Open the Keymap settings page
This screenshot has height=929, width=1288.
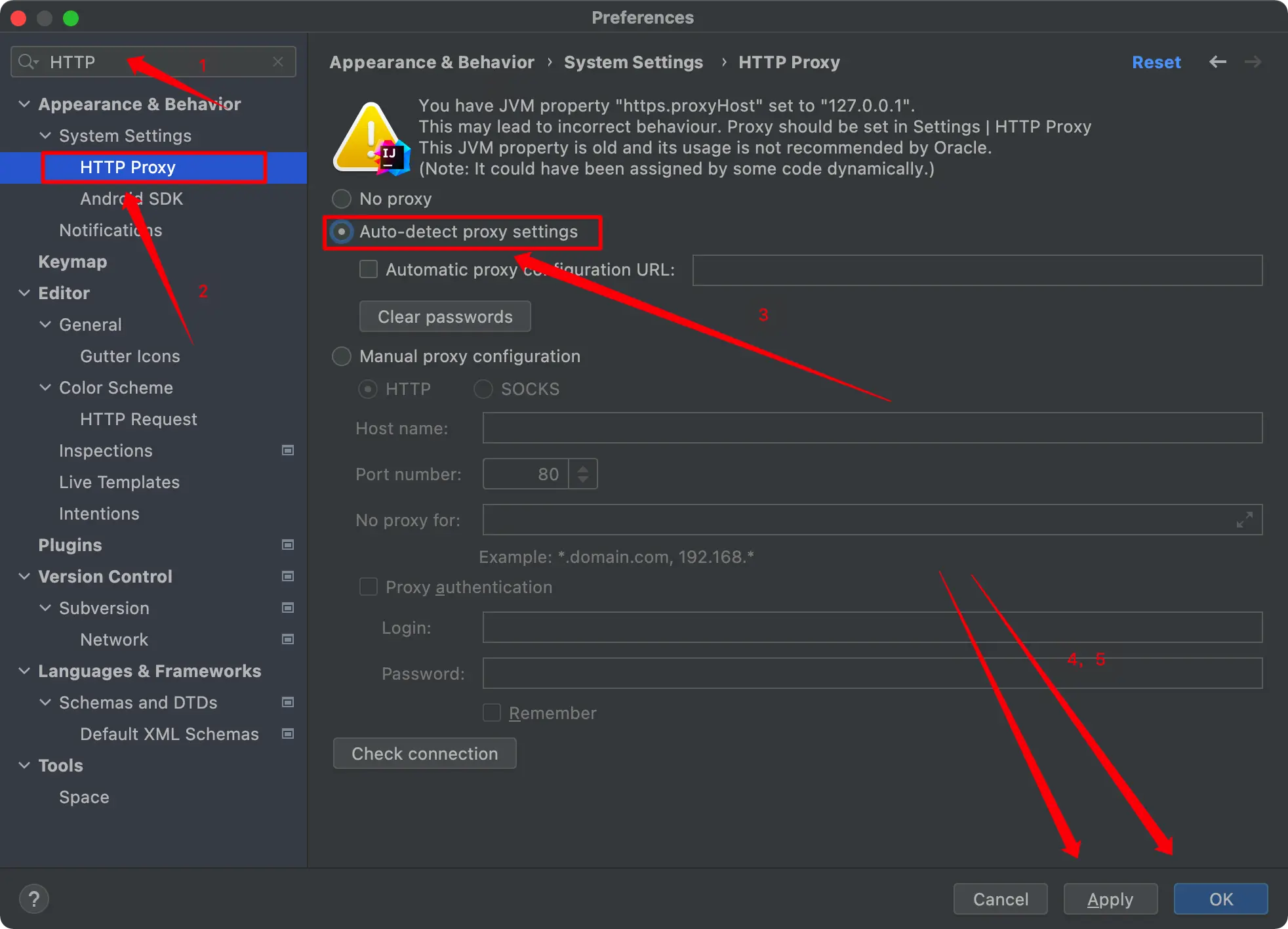pyautogui.click(x=72, y=262)
